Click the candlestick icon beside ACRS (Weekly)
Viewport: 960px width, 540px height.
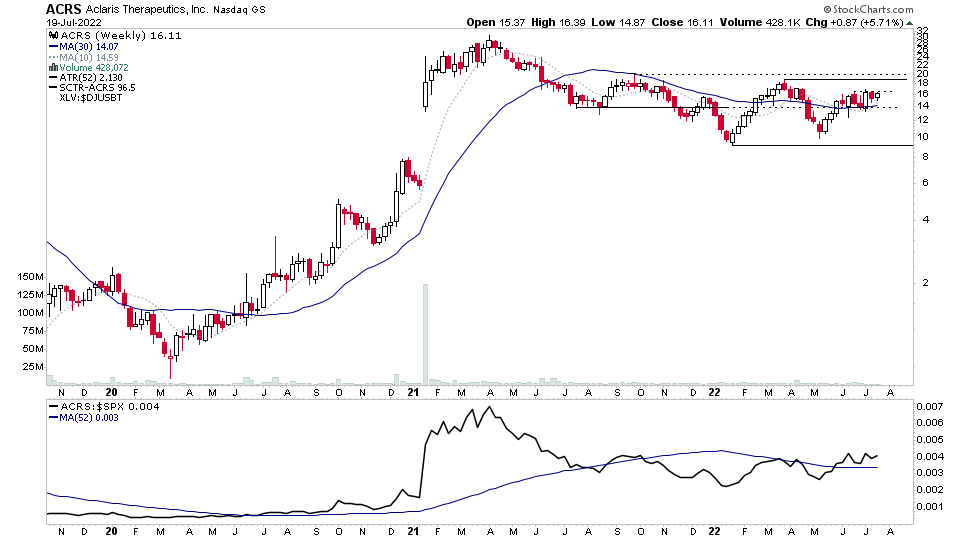(x=54, y=36)
